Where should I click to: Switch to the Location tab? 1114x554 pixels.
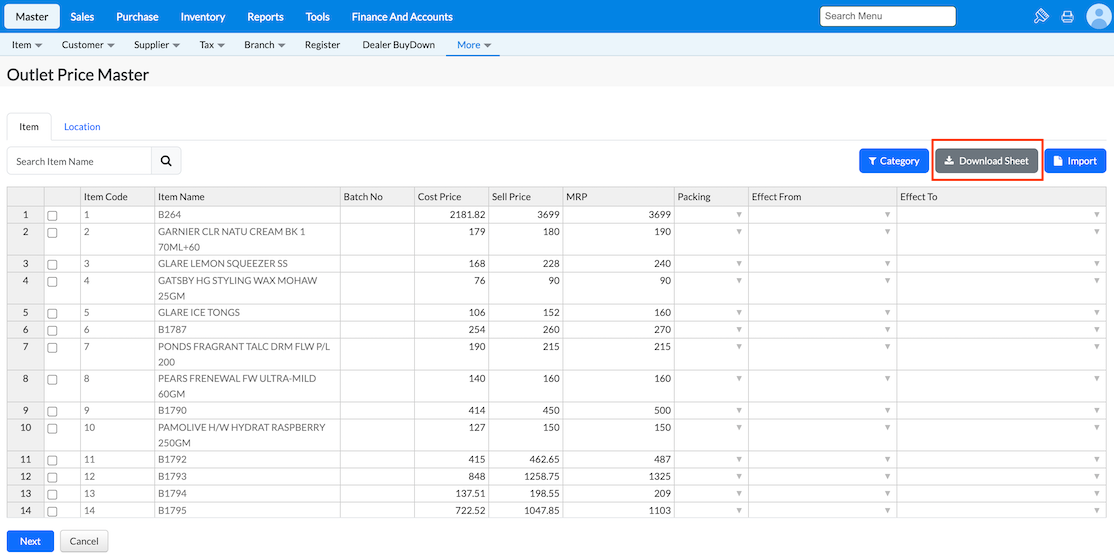point(82,127)
